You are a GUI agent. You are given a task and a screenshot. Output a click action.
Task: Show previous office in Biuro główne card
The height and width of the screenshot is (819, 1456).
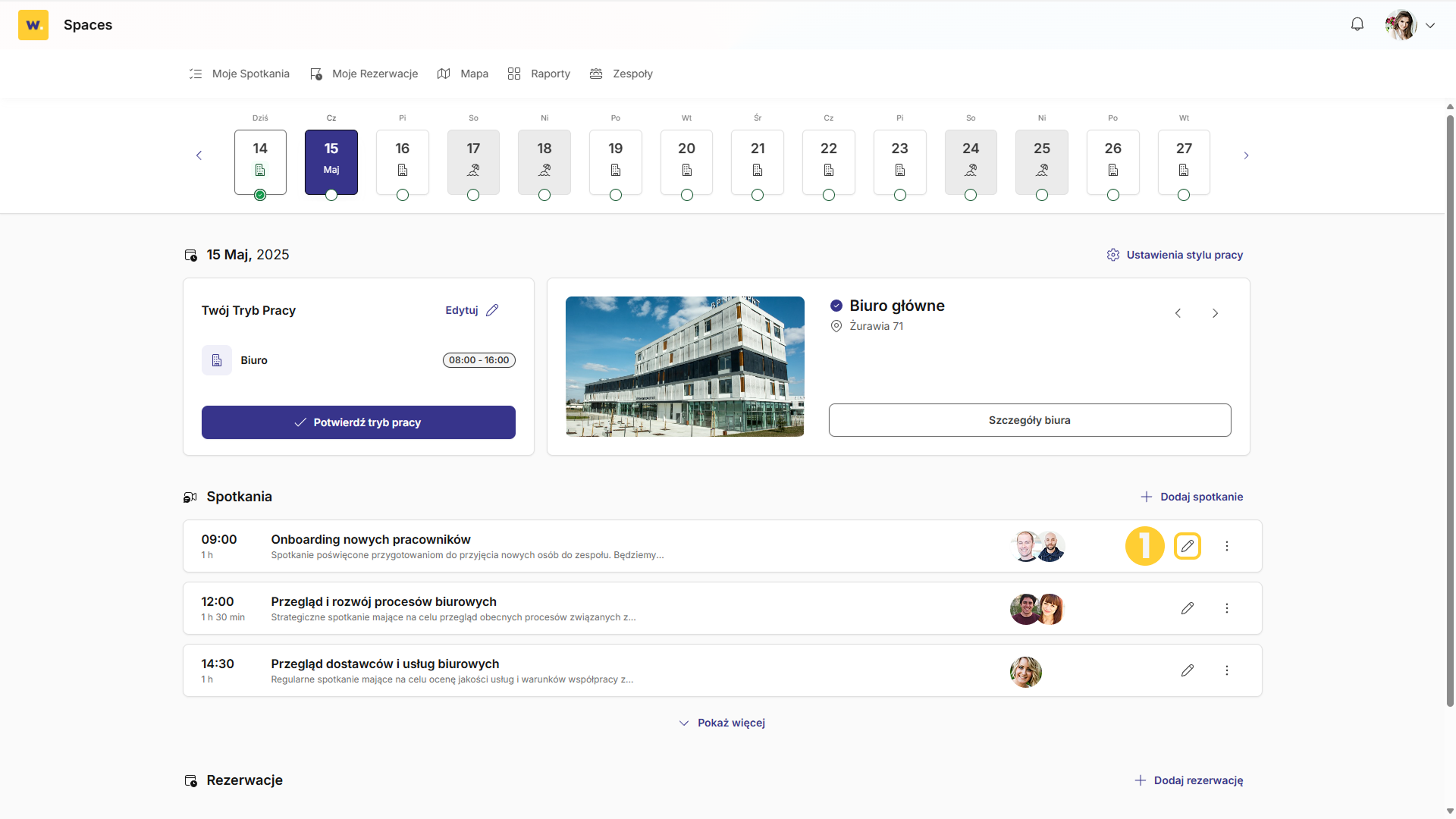[x=1178, y=313]
